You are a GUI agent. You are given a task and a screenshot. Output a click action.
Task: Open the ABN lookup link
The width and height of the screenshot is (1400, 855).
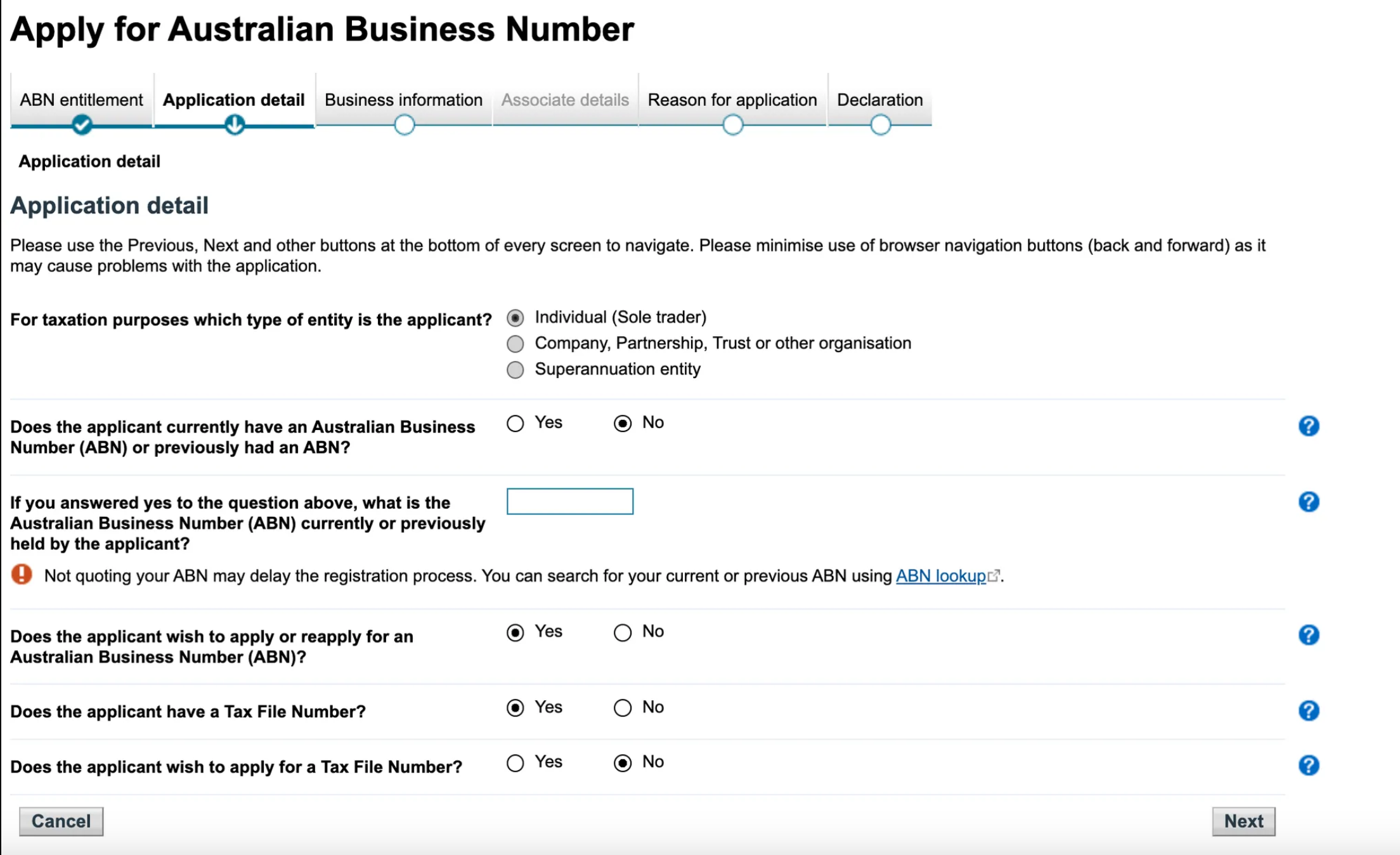click(940, 576)
